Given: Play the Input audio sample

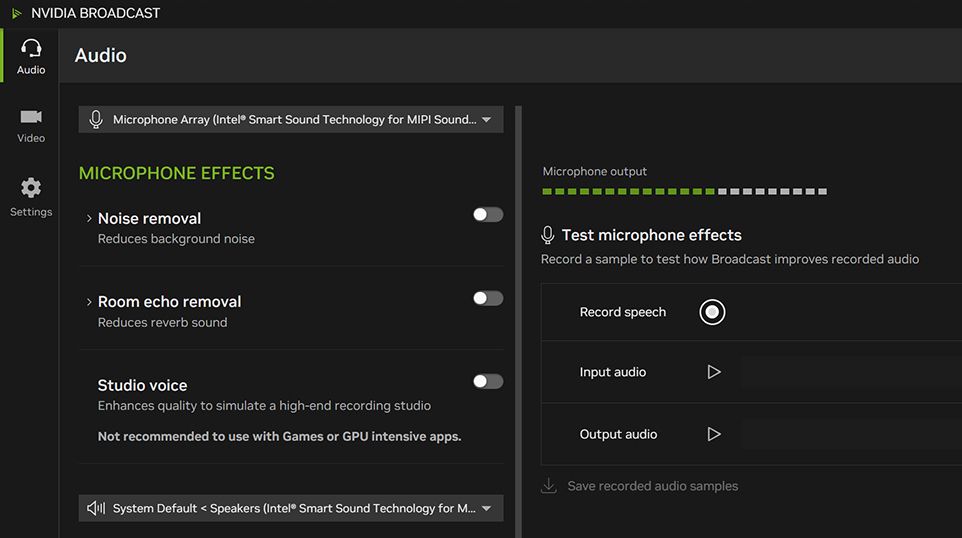Looking at the screenshot, I should (x=714, y=372).
